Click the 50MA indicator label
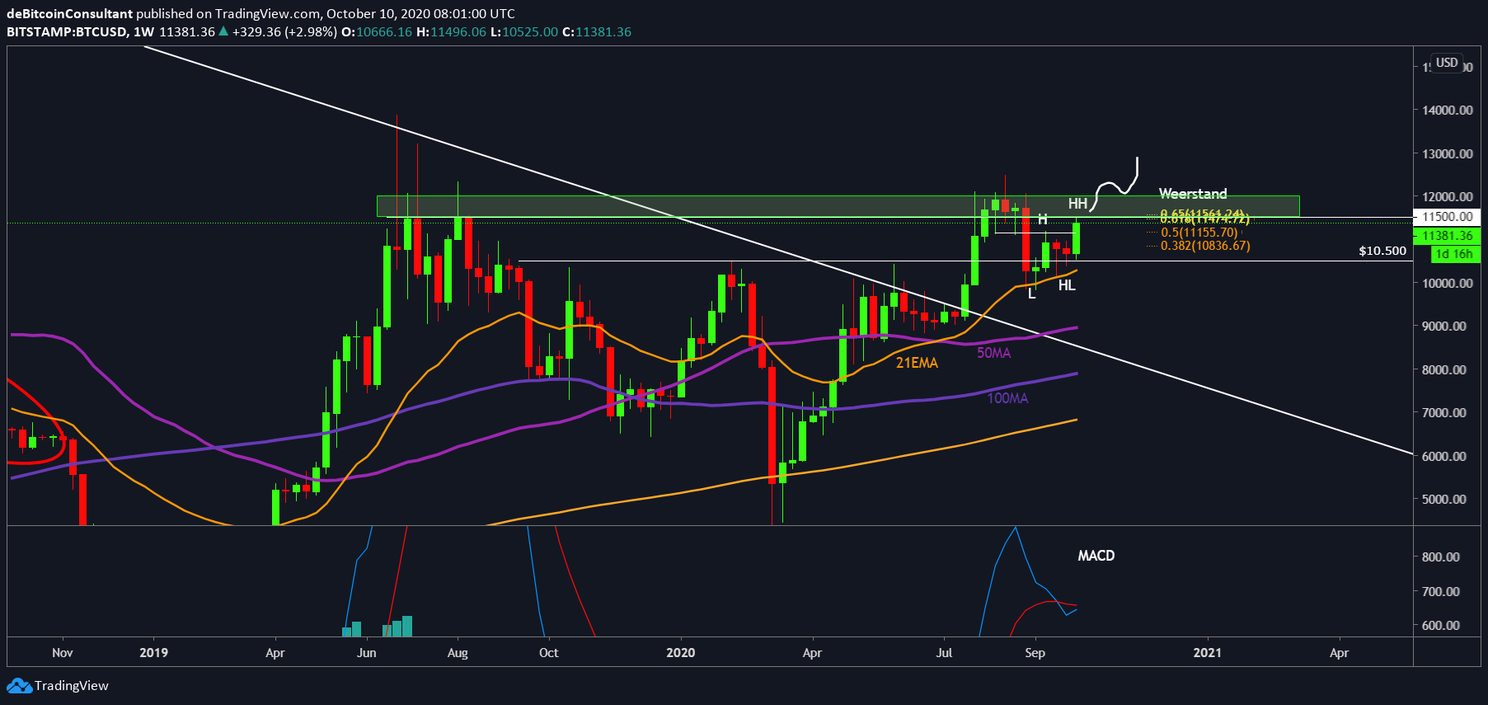Viewport: 1488px width, 705px height. coord(994,351)
